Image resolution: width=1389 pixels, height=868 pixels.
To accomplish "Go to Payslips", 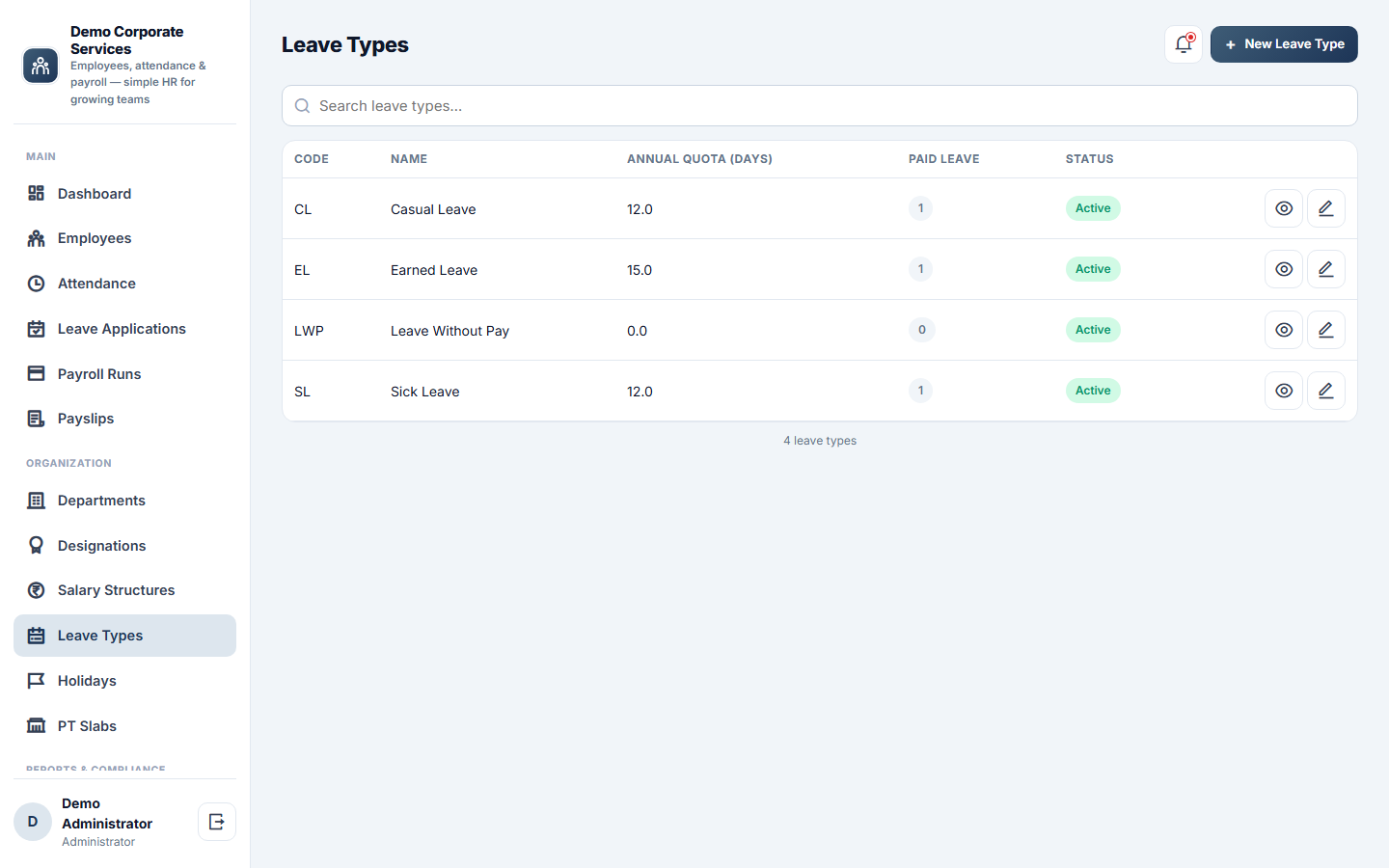I will 124,419.
